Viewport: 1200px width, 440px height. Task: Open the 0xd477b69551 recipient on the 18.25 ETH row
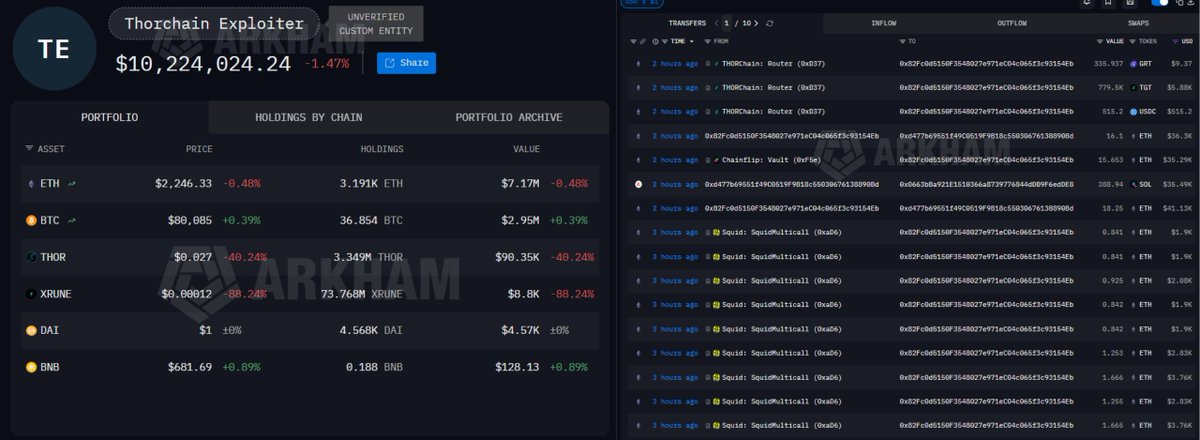pos(987,208)
